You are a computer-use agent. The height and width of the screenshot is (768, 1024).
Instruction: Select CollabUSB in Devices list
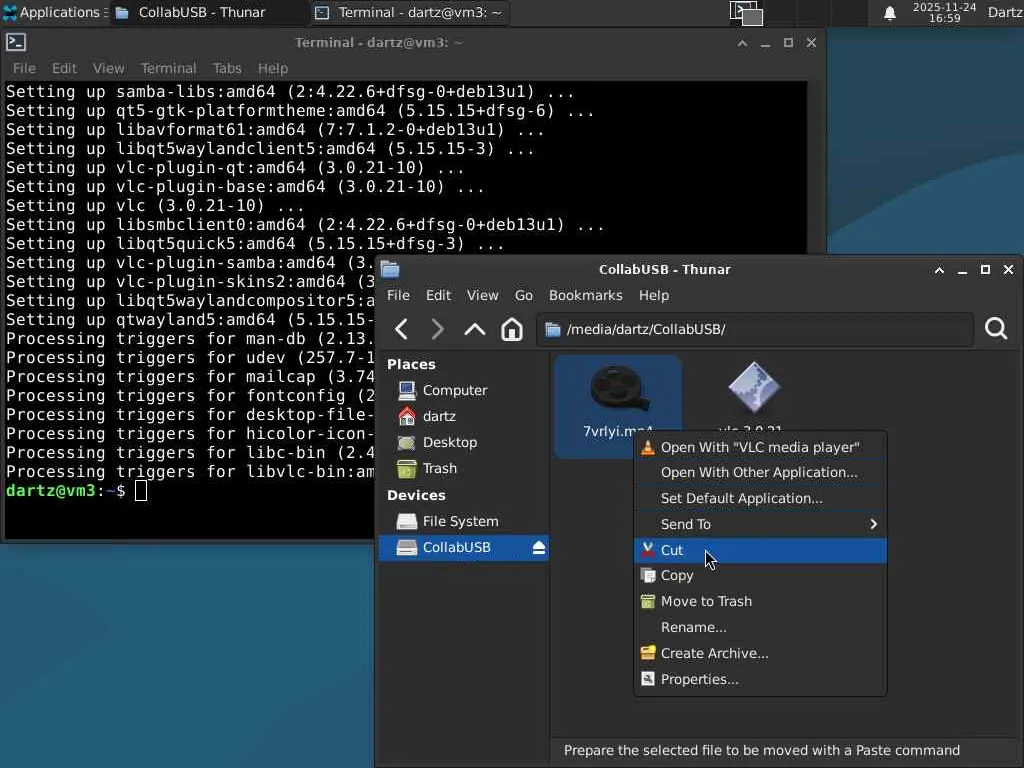pyautogui.click(x=463, y=548)
